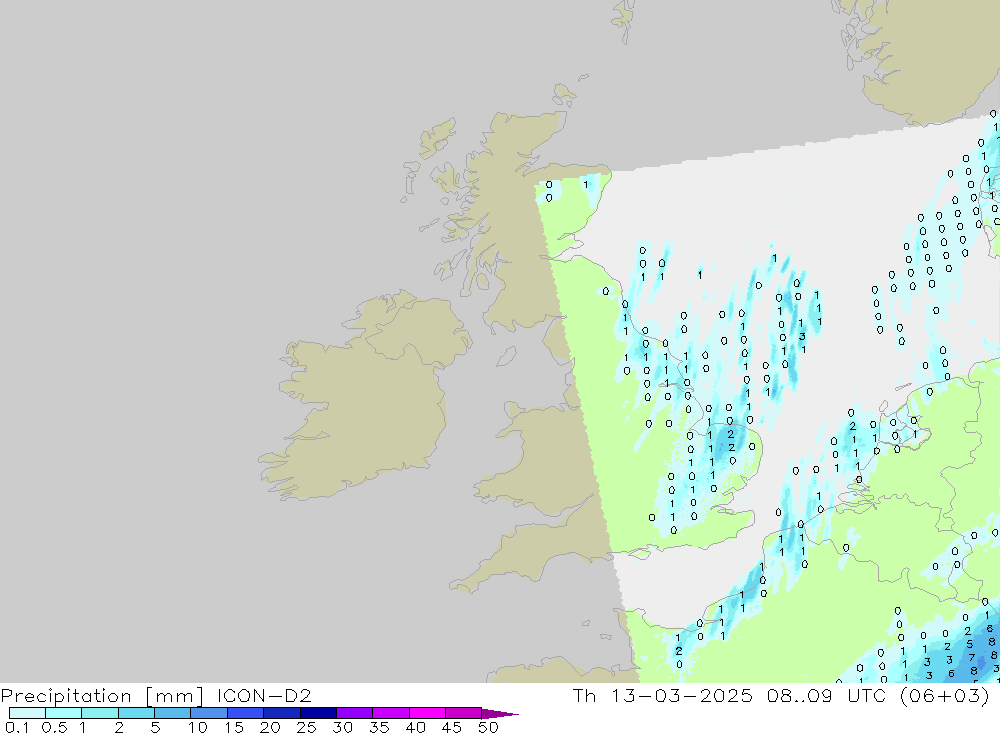Click the 45–50 mm legend color swatch
The width and height of the screenshot is (1000, 733).
click(463, 713)
